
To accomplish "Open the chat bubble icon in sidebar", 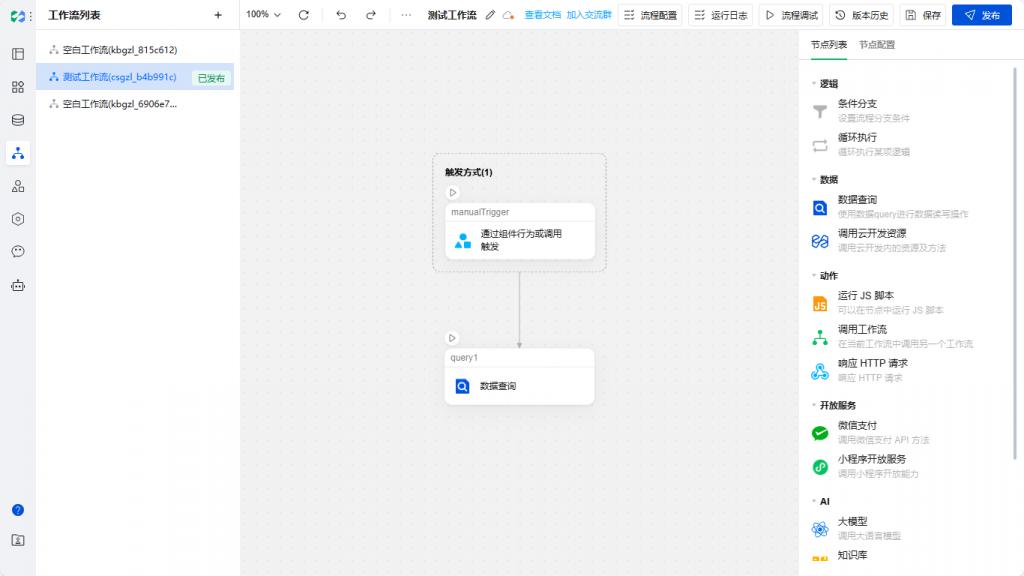I will [18, 251].
